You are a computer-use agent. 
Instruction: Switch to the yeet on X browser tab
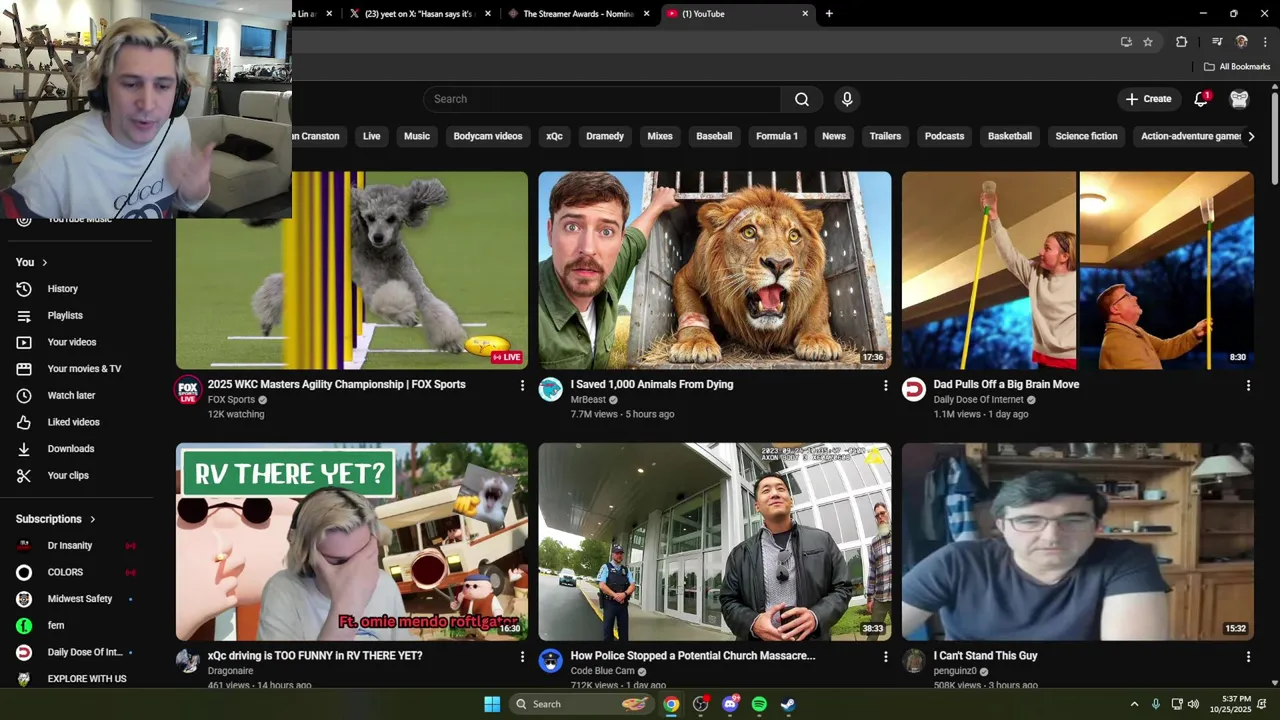point(420,14)
